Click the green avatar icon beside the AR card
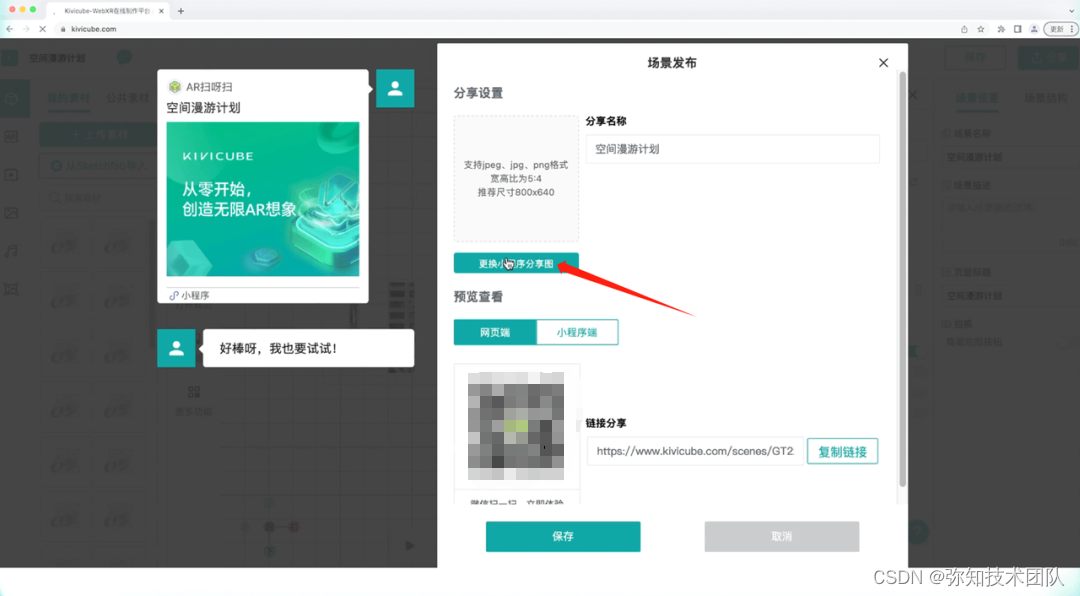1080x596 pixels. [395, 89]
